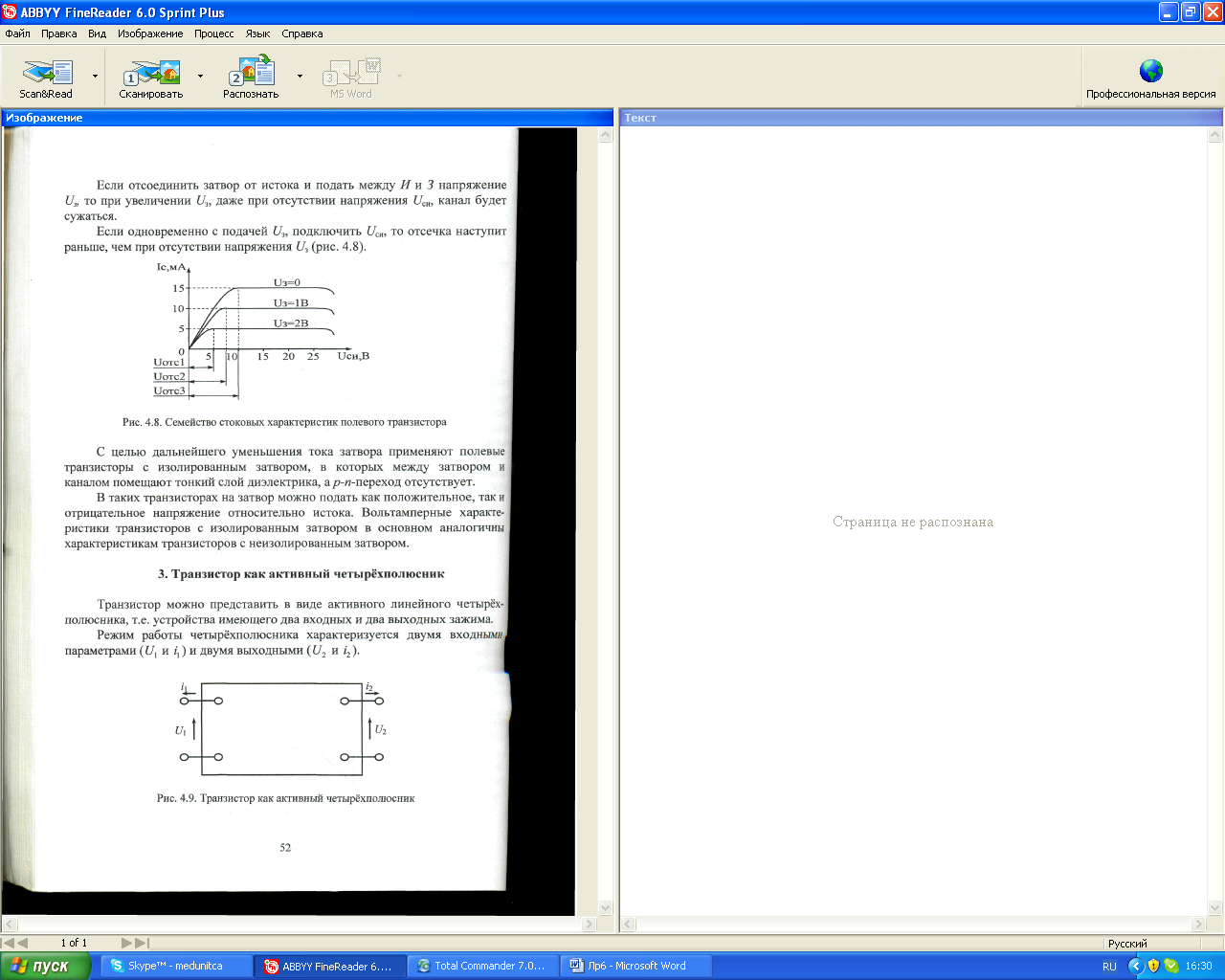Open the пуск Start button

(x=46, y=966)
